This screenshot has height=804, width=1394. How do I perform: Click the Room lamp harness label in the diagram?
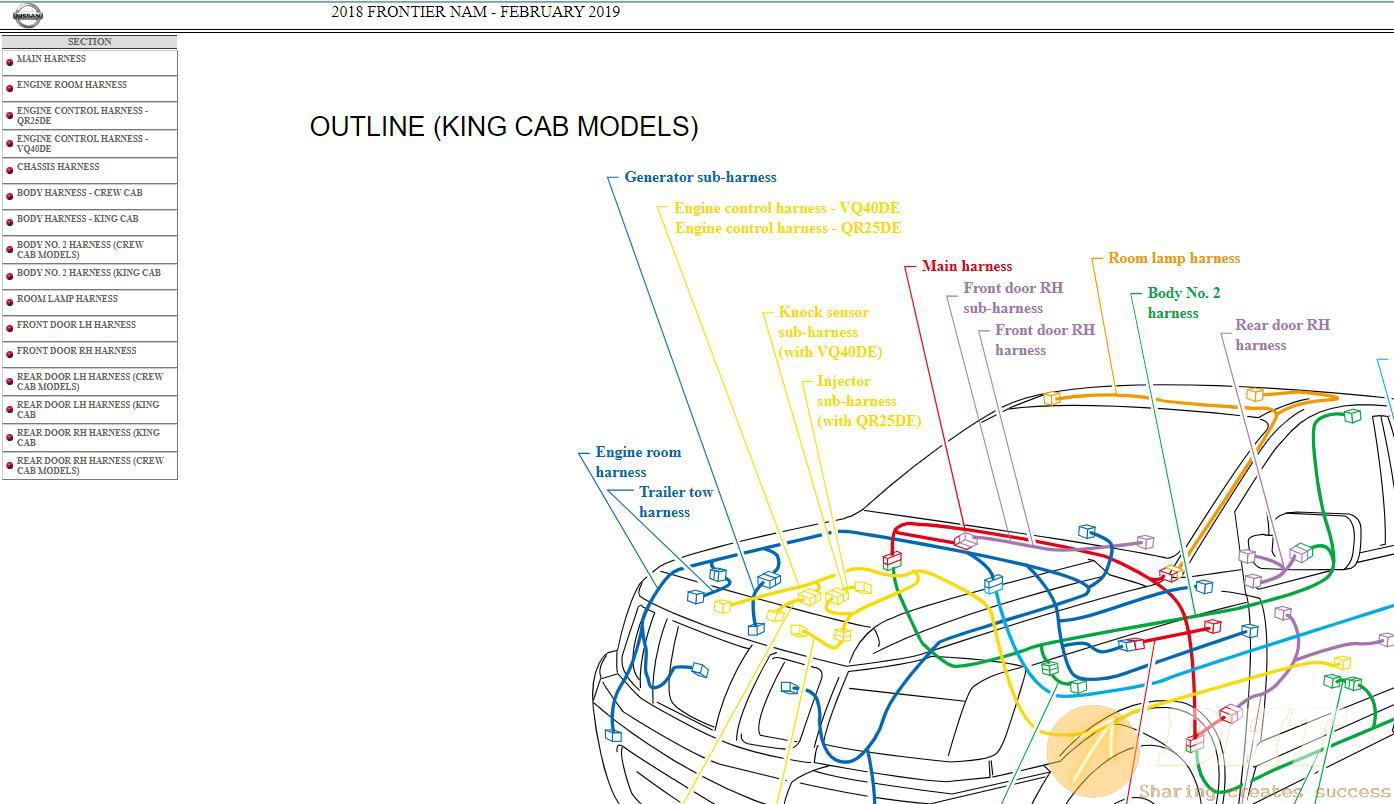[x=1174, y=258]
